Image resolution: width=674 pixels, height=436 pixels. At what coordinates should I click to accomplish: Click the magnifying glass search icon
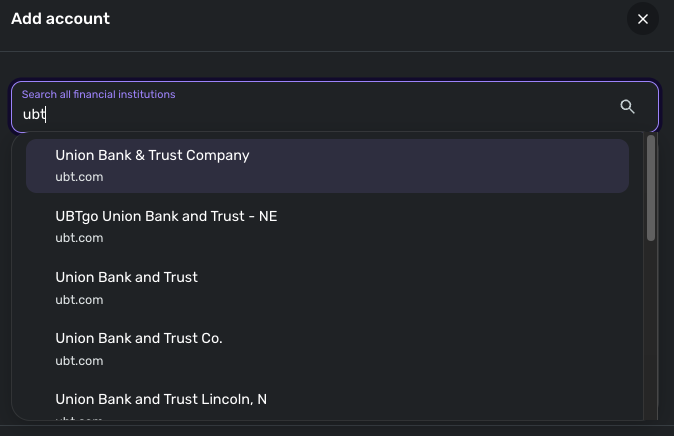click(x=627, y=106)
